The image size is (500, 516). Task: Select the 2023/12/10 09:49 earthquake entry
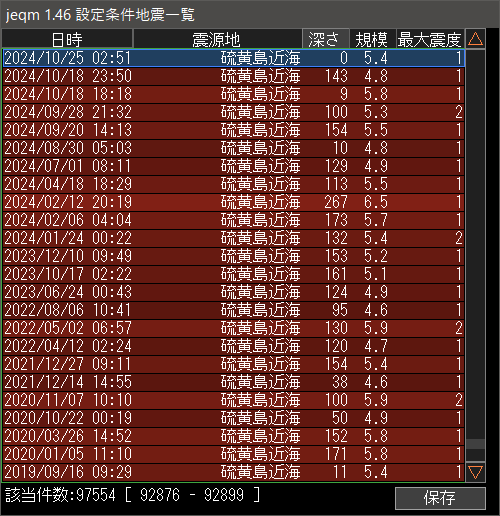[x=234, y=256]
